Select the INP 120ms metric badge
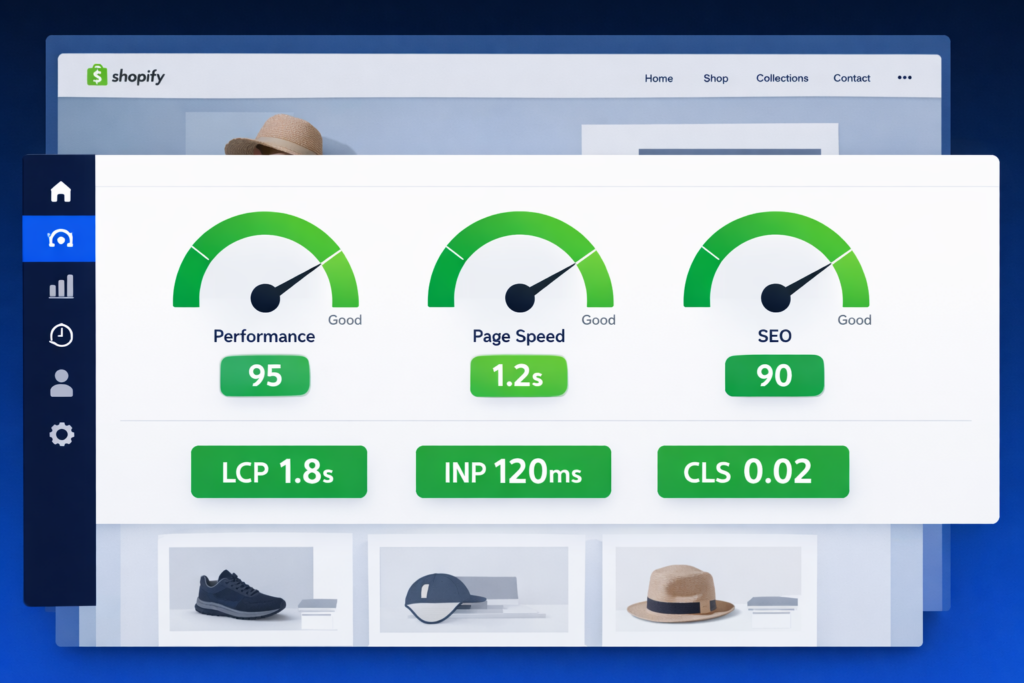The height and width of the screenshot is (683, 1024). pos(513,471)
